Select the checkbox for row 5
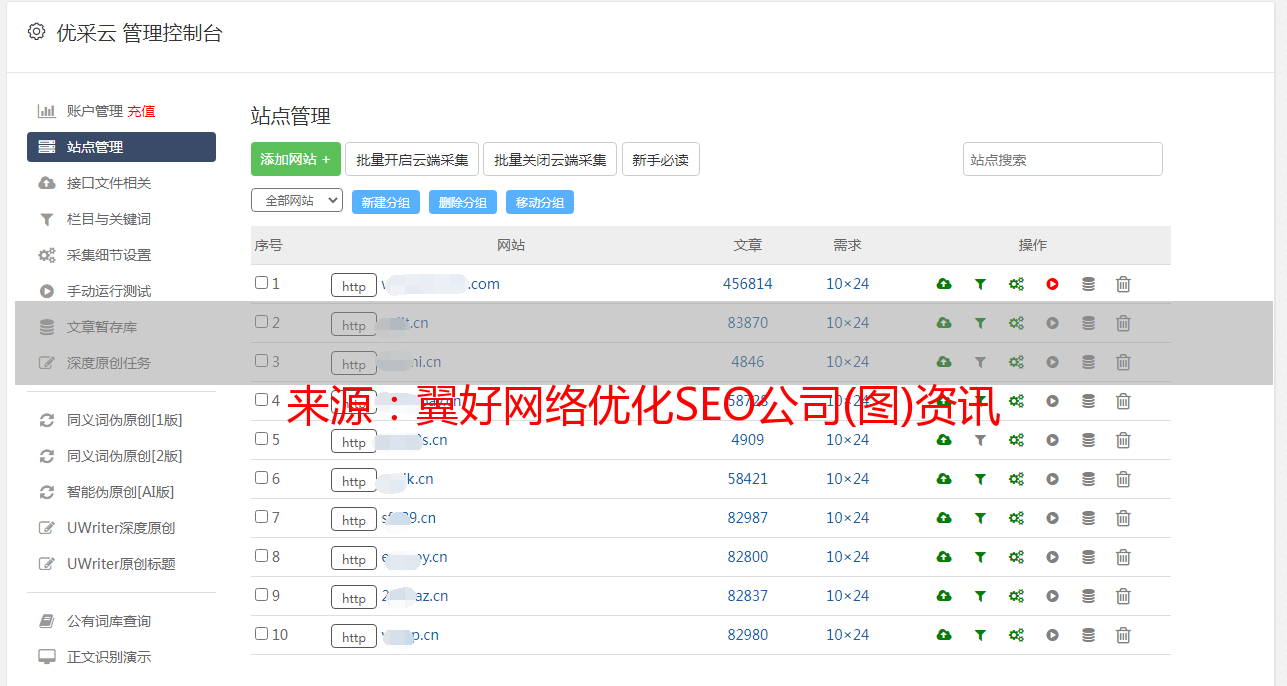Viewport: 1287px width, 686px height. (261, 439)
